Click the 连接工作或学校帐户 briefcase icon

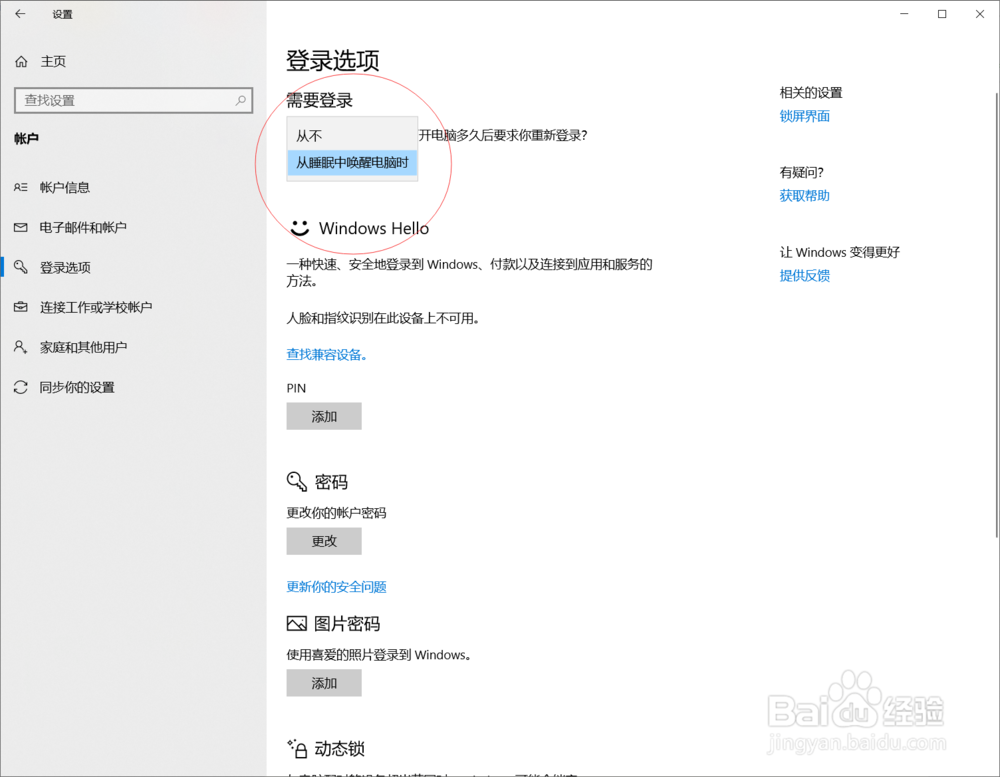[x=20, y=307]
